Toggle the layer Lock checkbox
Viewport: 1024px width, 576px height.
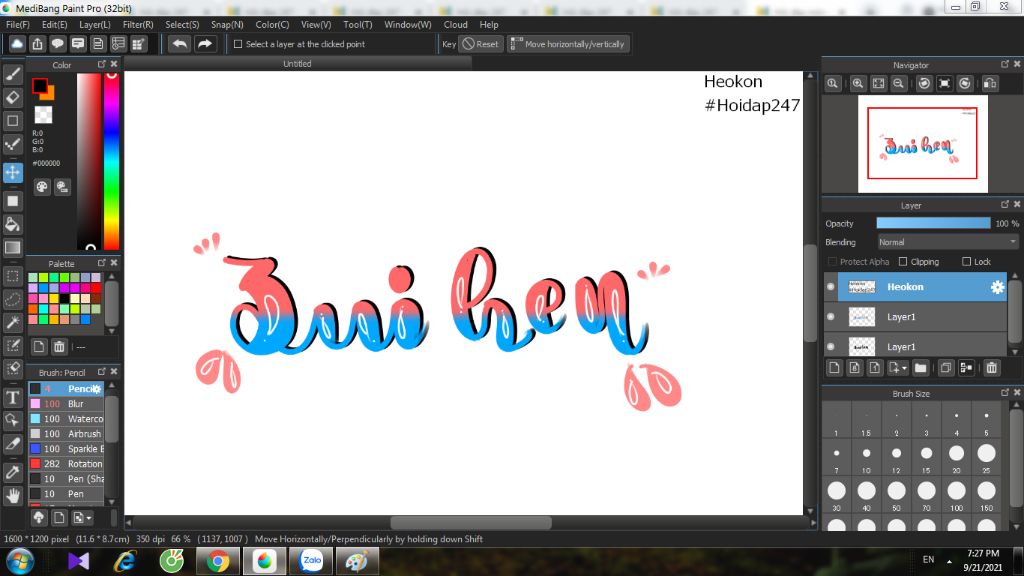point(967,261)
